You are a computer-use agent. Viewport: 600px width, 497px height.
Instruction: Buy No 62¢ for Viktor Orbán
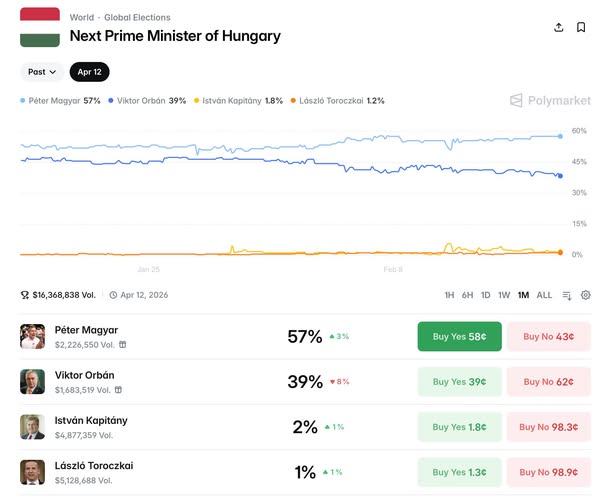[x=548, y=382]
